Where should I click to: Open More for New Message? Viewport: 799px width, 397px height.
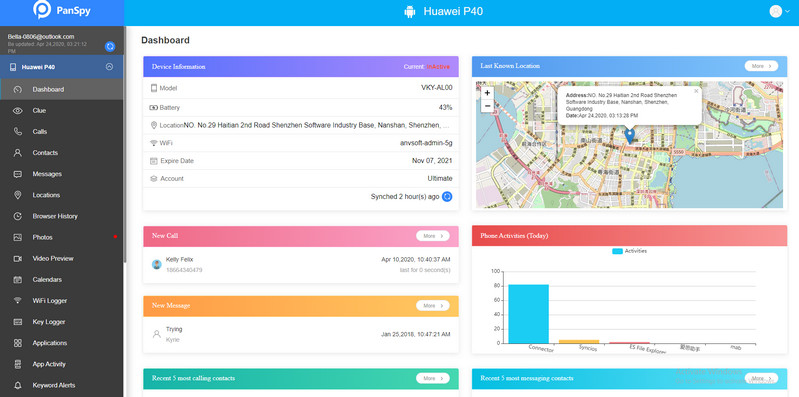coord(433,306)
